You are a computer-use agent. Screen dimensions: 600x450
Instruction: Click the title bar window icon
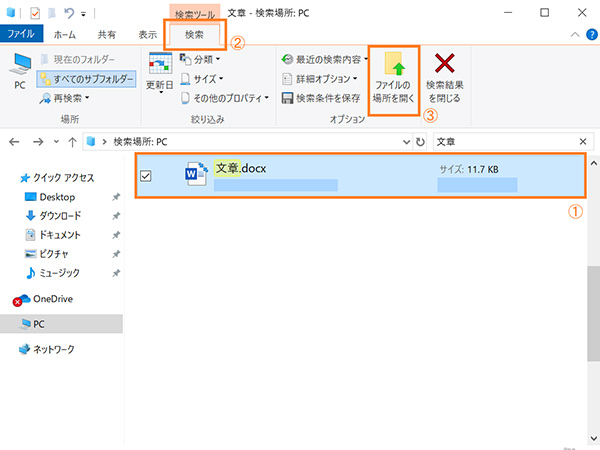point(11,13)
